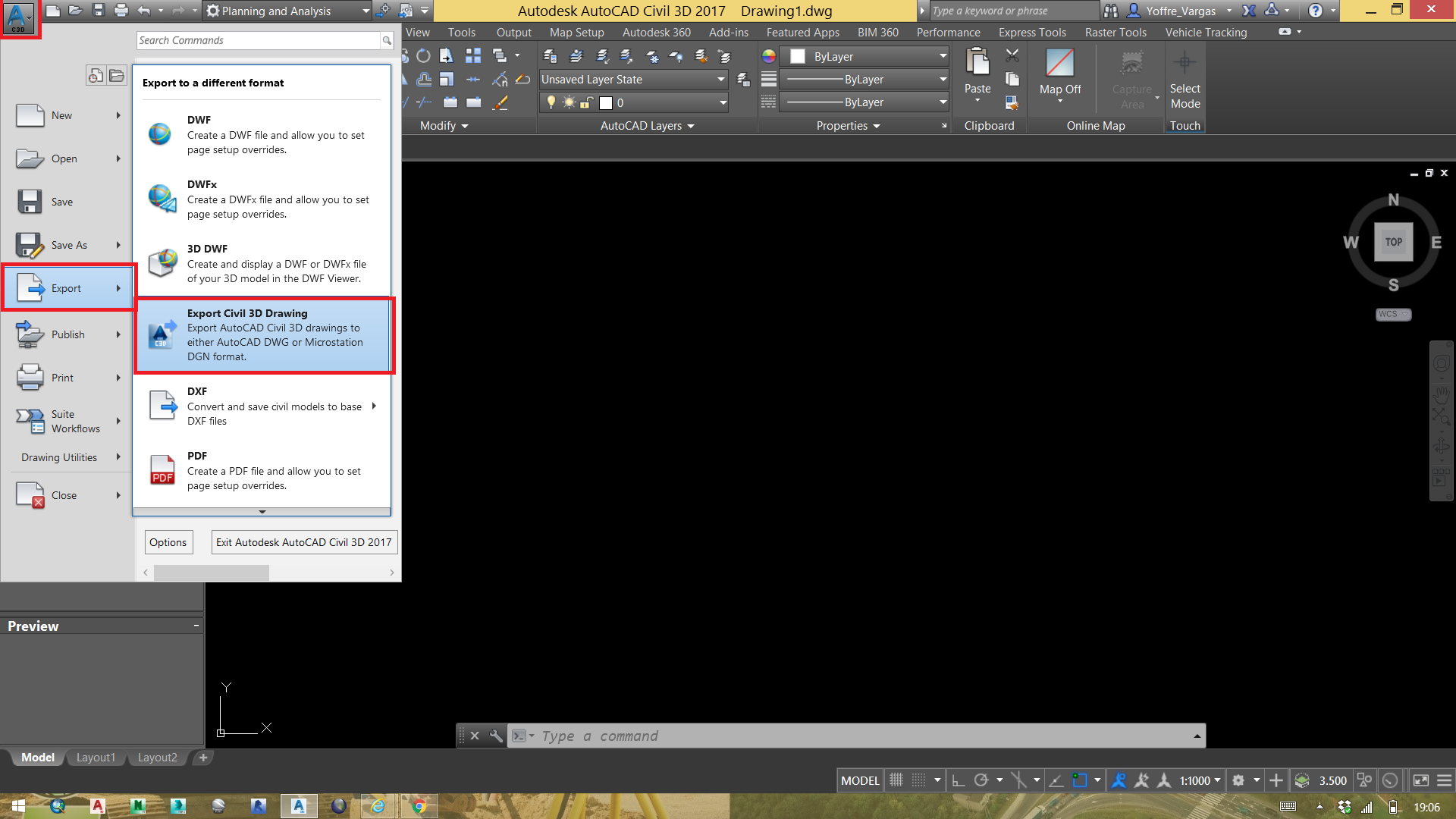
Task: Toggle the layer lock padlock icon
Action: (x=586, y=102)
